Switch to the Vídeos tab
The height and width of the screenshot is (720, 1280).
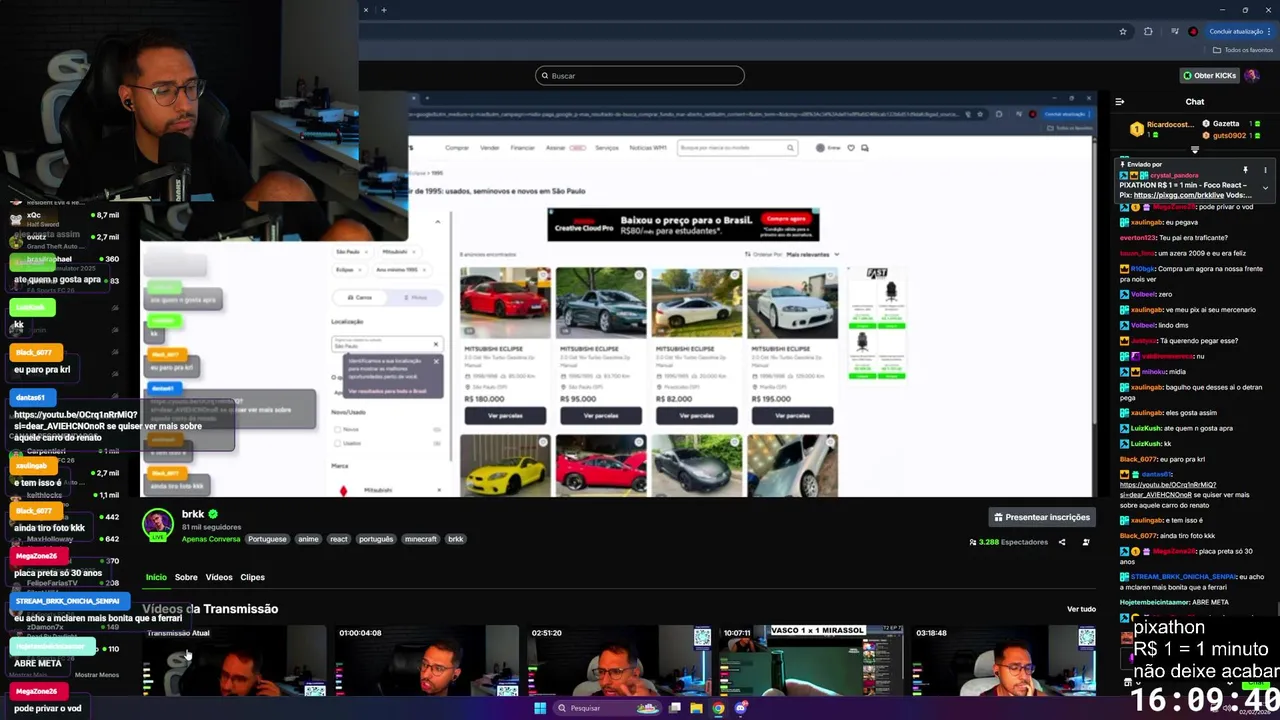click(x=219, y=577)
